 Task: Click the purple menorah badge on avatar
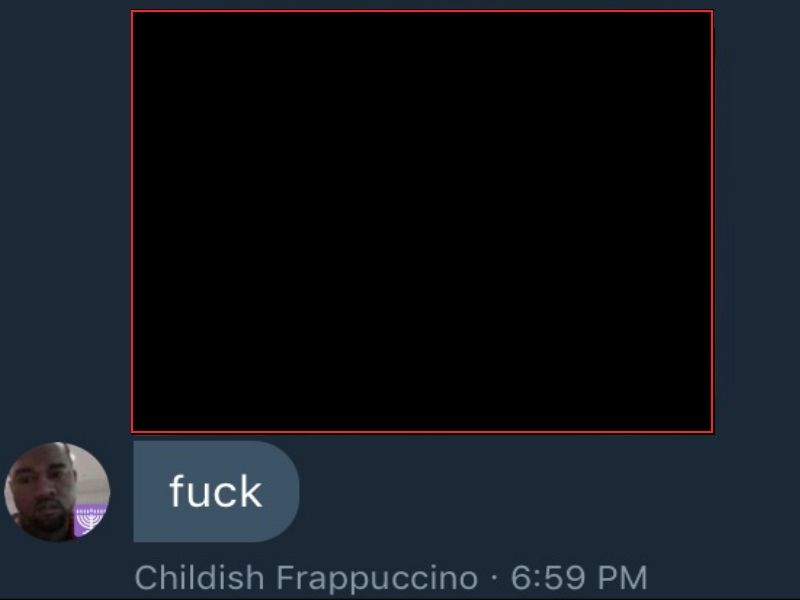click(90, 519)
